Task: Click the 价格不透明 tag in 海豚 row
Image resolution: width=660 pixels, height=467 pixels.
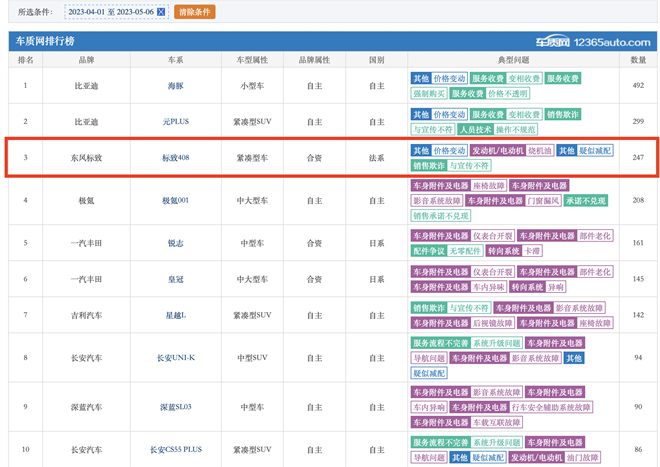Action: pyautogui.click(x=508, y=93)
